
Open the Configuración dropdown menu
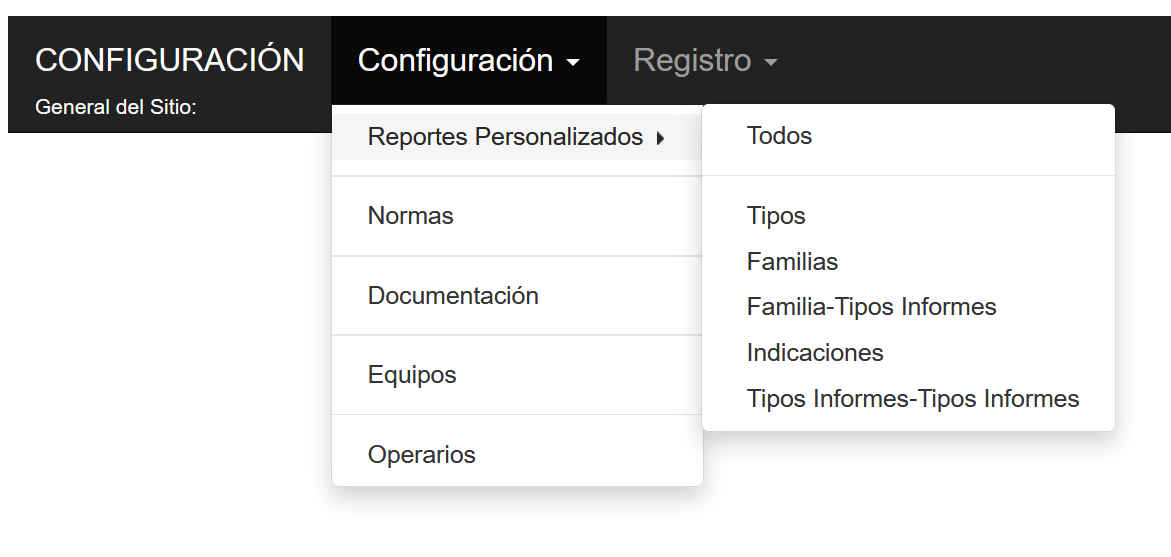(x=468, y=61)
